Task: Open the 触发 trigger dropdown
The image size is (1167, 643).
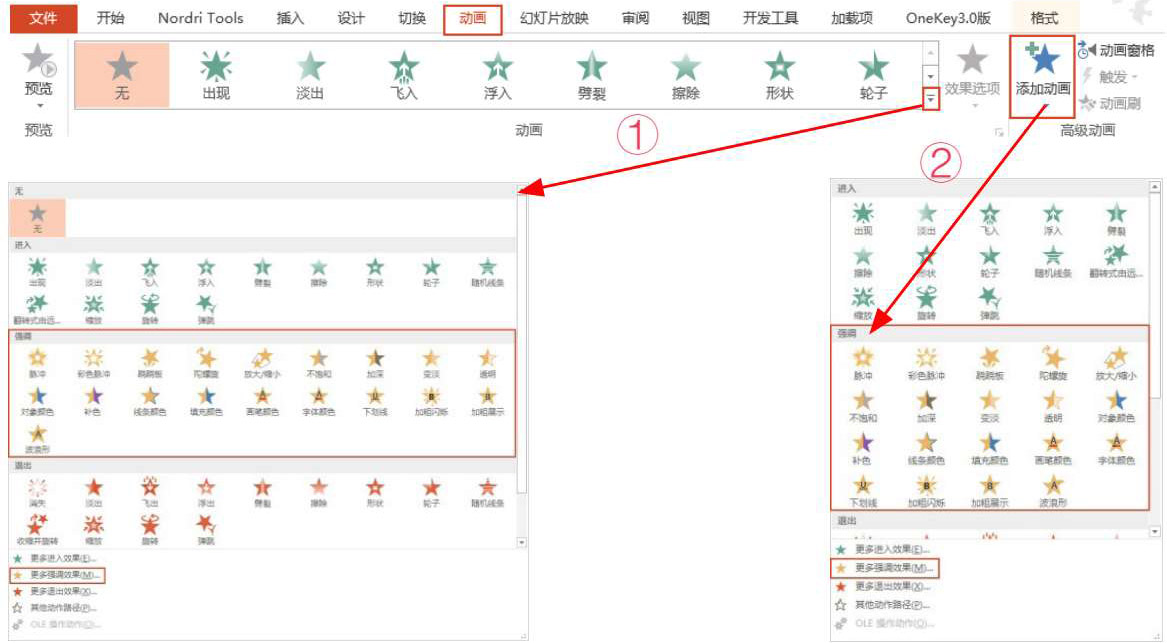Action: tap(1110, 77)
